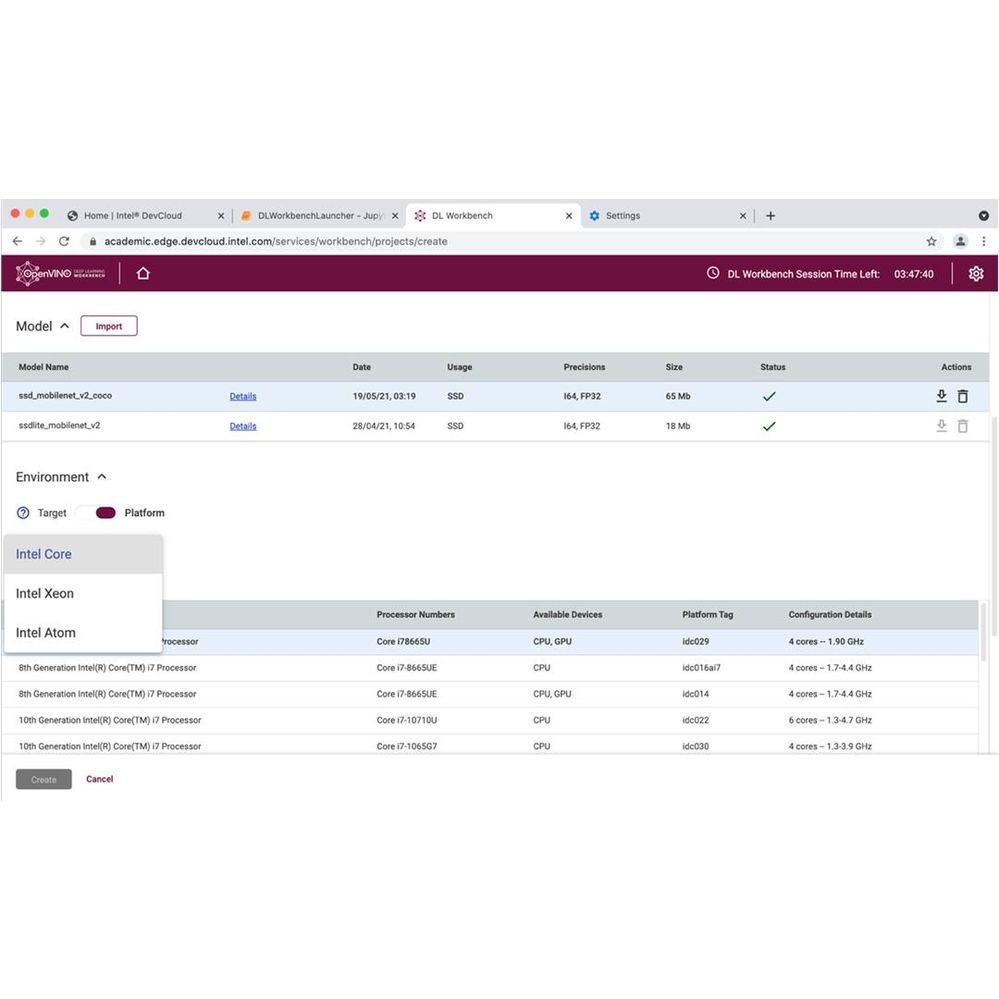
Task: Click the Available Devices column header
Action: click(x=568, y=615)
